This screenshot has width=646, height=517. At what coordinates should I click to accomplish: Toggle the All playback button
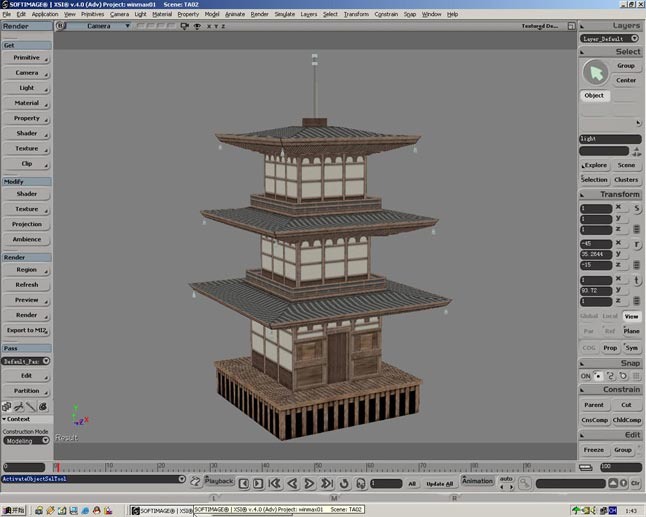pos(412,484)
